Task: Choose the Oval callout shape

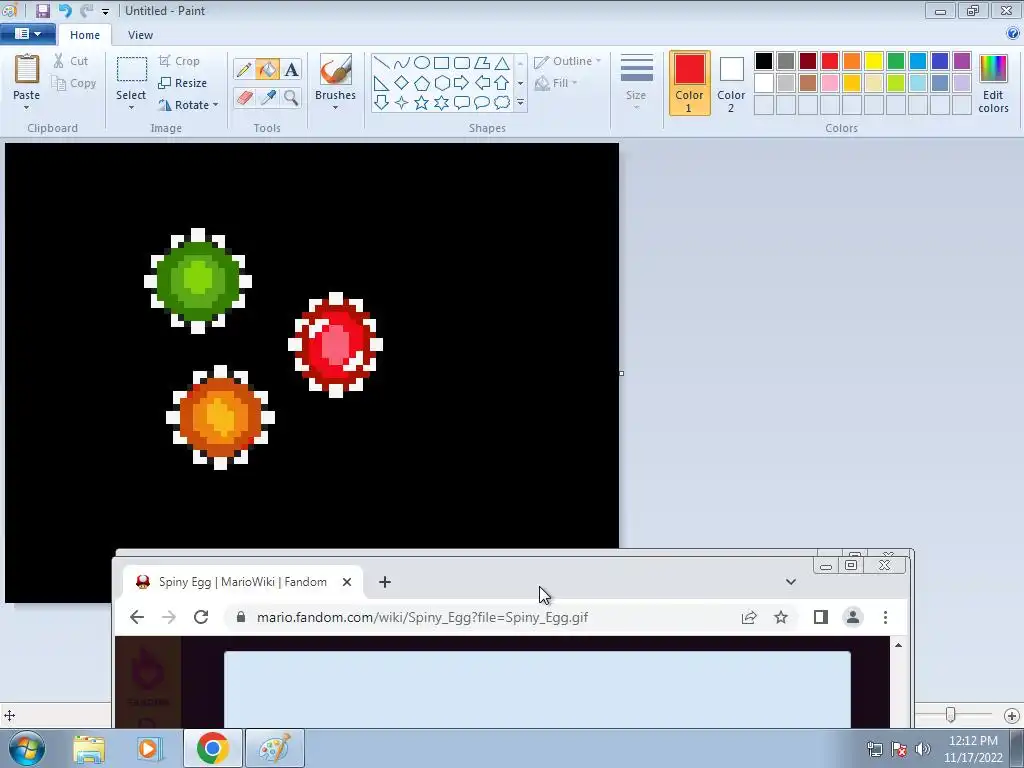Action: (x=482, y=103)
